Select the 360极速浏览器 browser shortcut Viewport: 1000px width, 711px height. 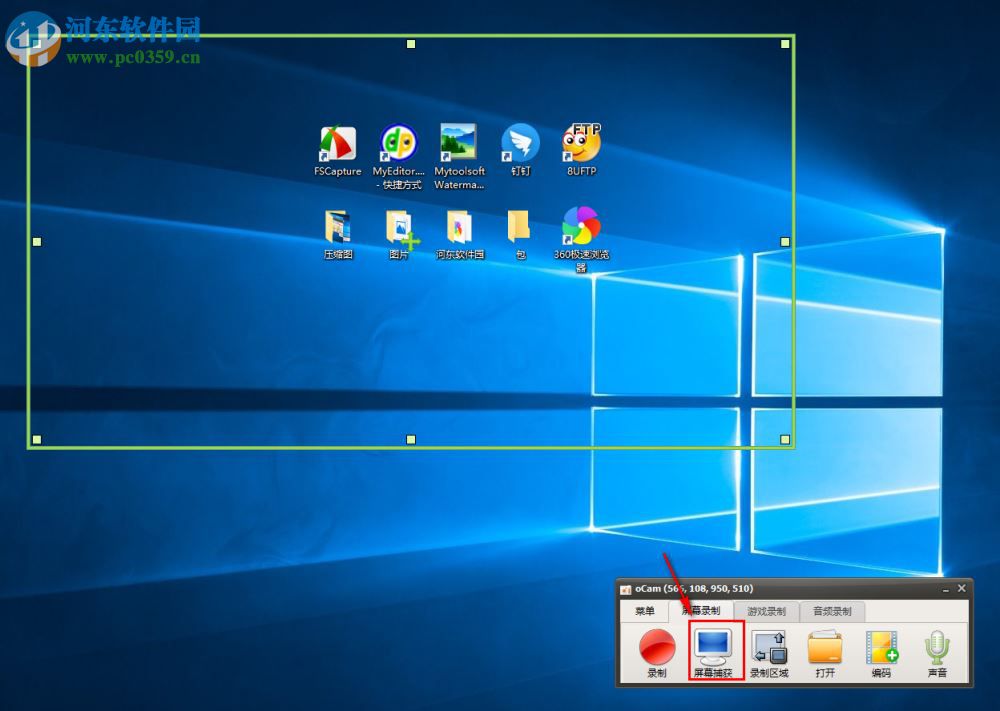[x=581, y=239]
